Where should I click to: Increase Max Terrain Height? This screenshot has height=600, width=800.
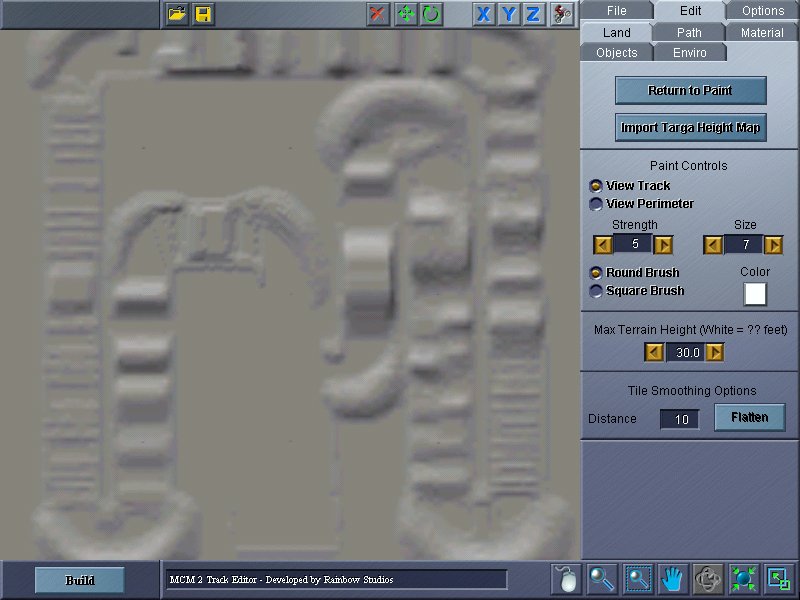(715, 352)
